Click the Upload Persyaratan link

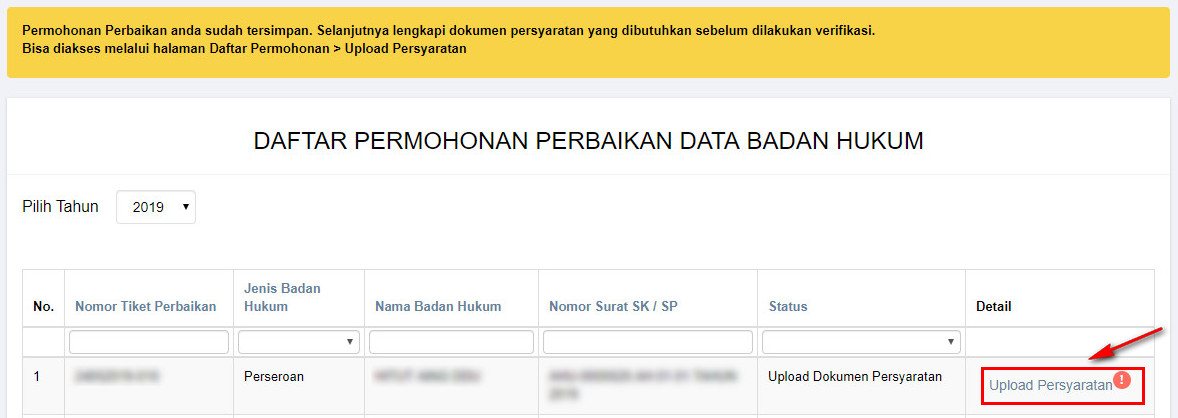[x=1050, y=385]
